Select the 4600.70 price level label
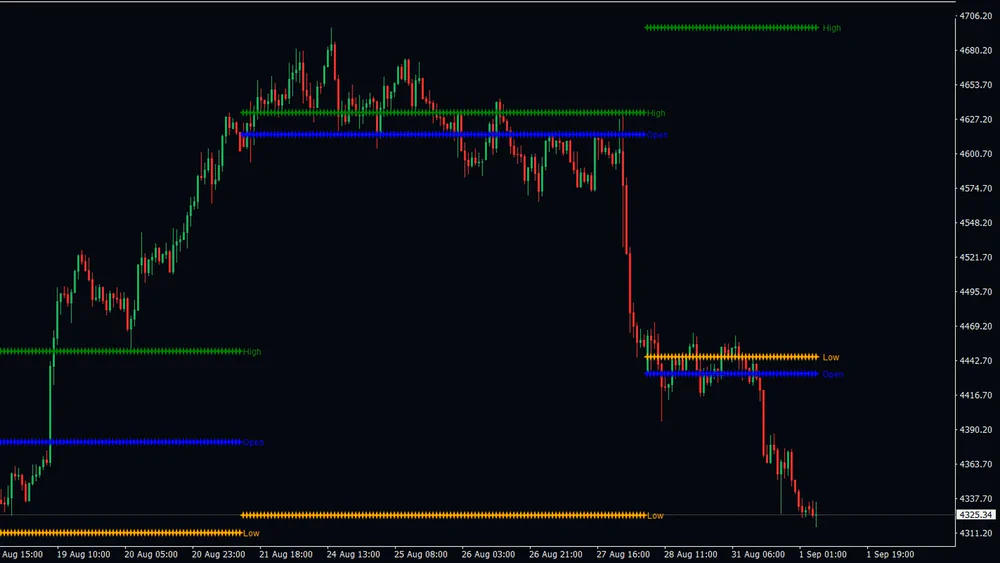 (x=976, y=154)
